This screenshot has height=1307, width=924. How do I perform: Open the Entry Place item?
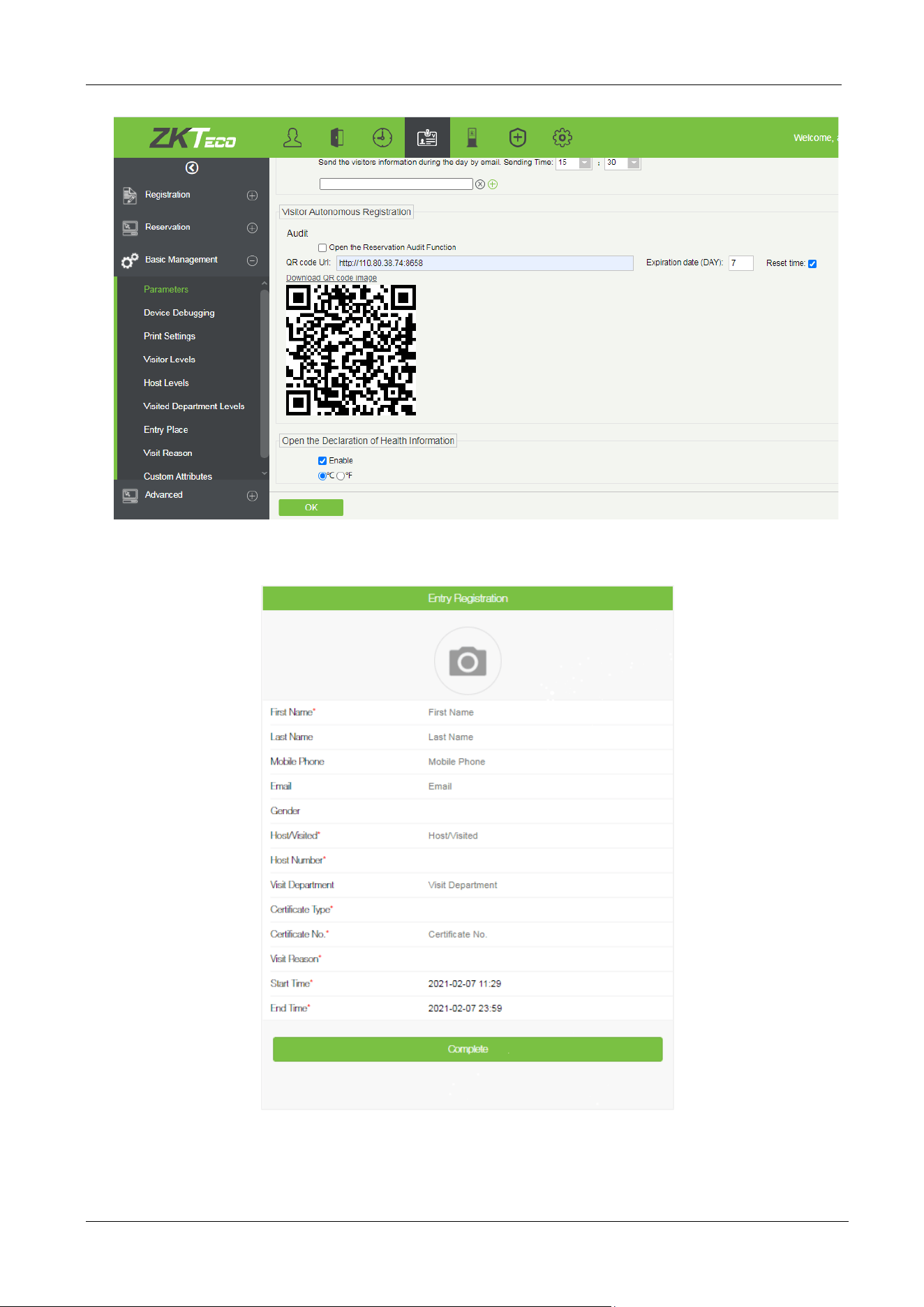pyautogui.click(x=166, y=430)
